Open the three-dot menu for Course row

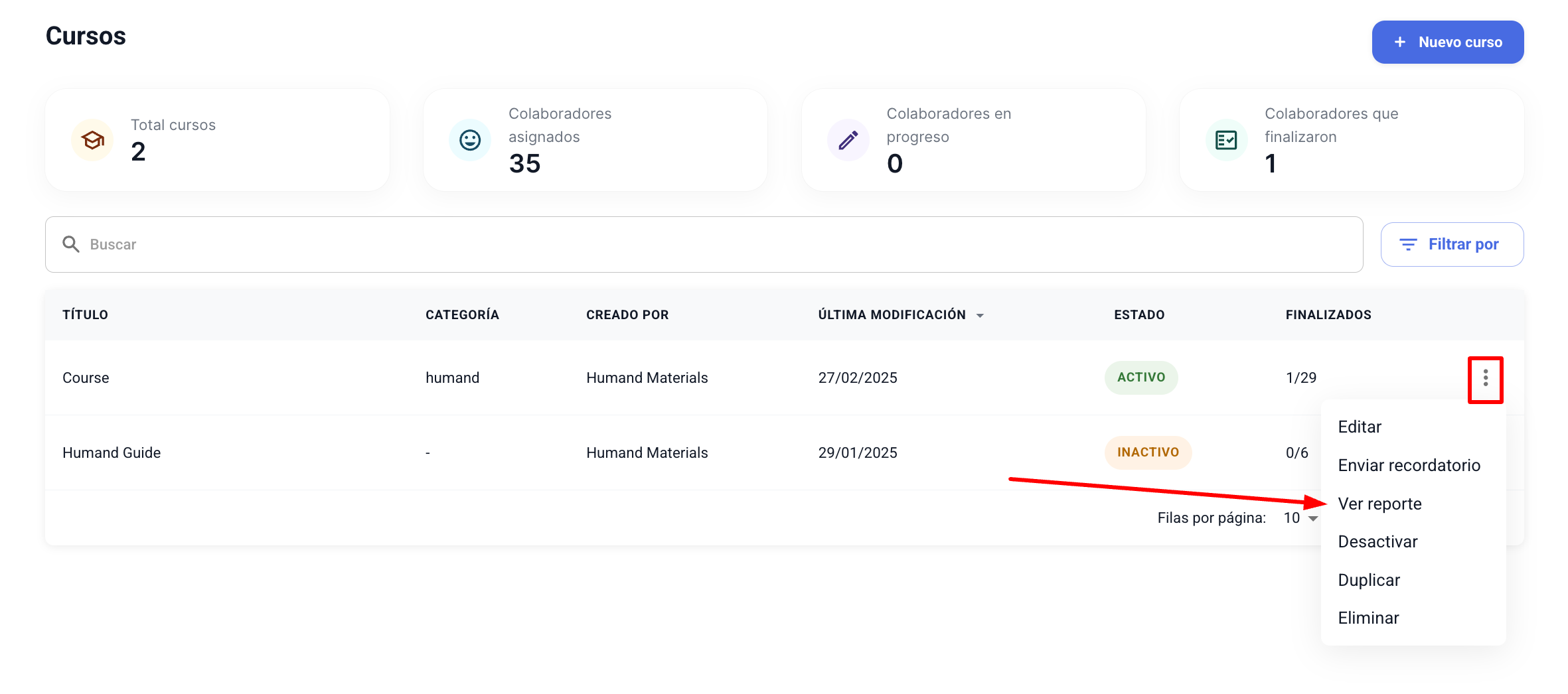coord(1485,378)
